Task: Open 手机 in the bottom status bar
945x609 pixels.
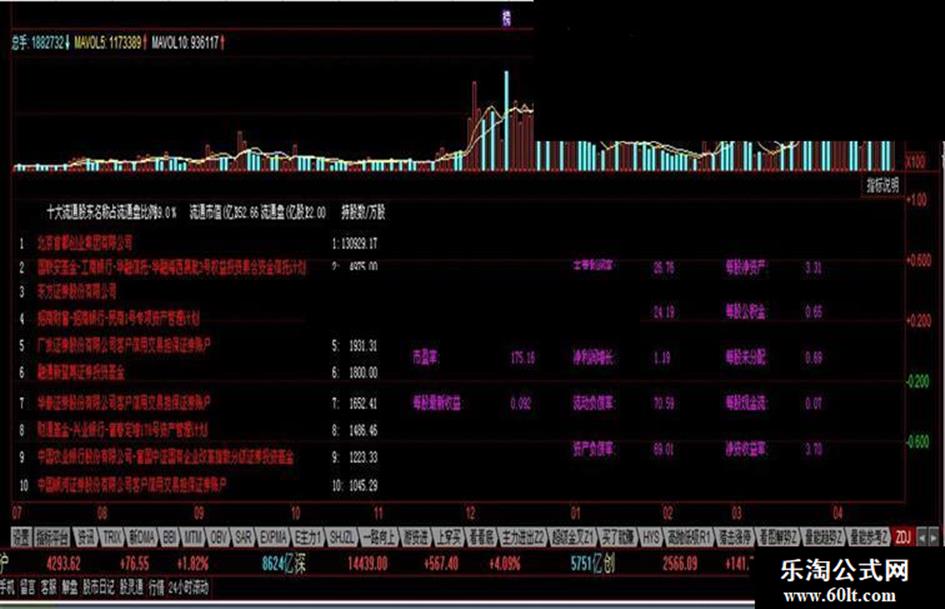Action: click(7, 588)
